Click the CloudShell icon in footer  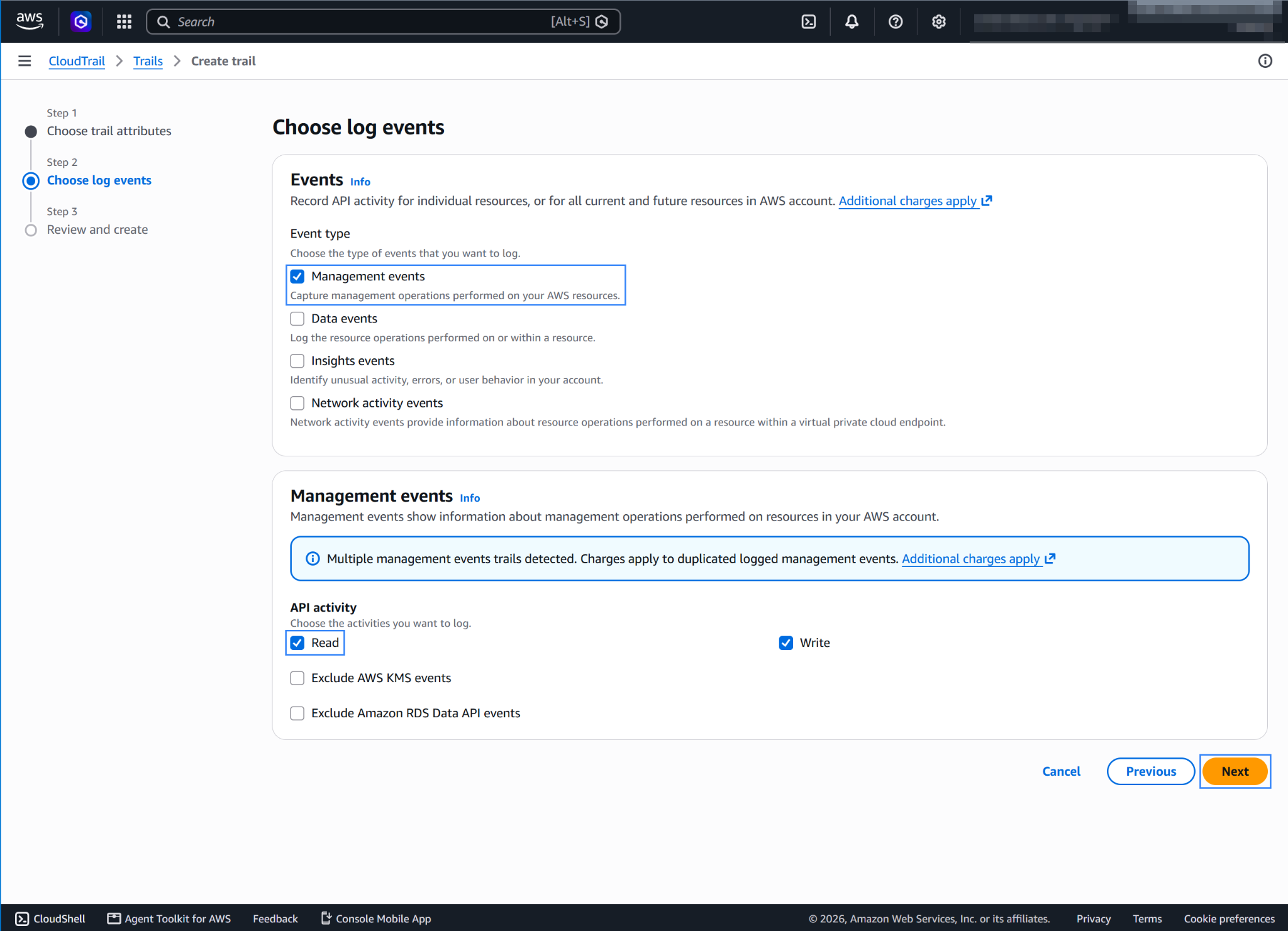tap(22, 918)
